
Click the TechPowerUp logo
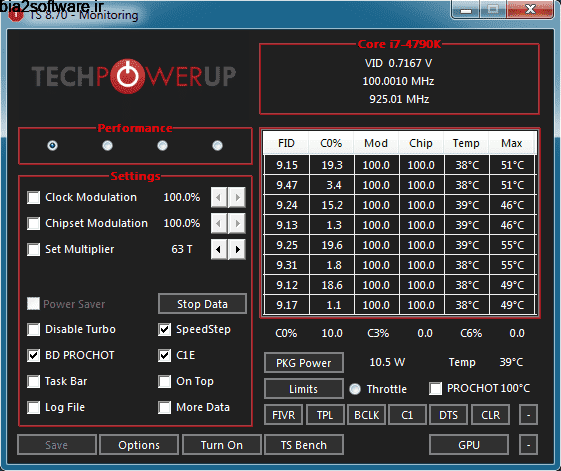click(x=134, y=76)
